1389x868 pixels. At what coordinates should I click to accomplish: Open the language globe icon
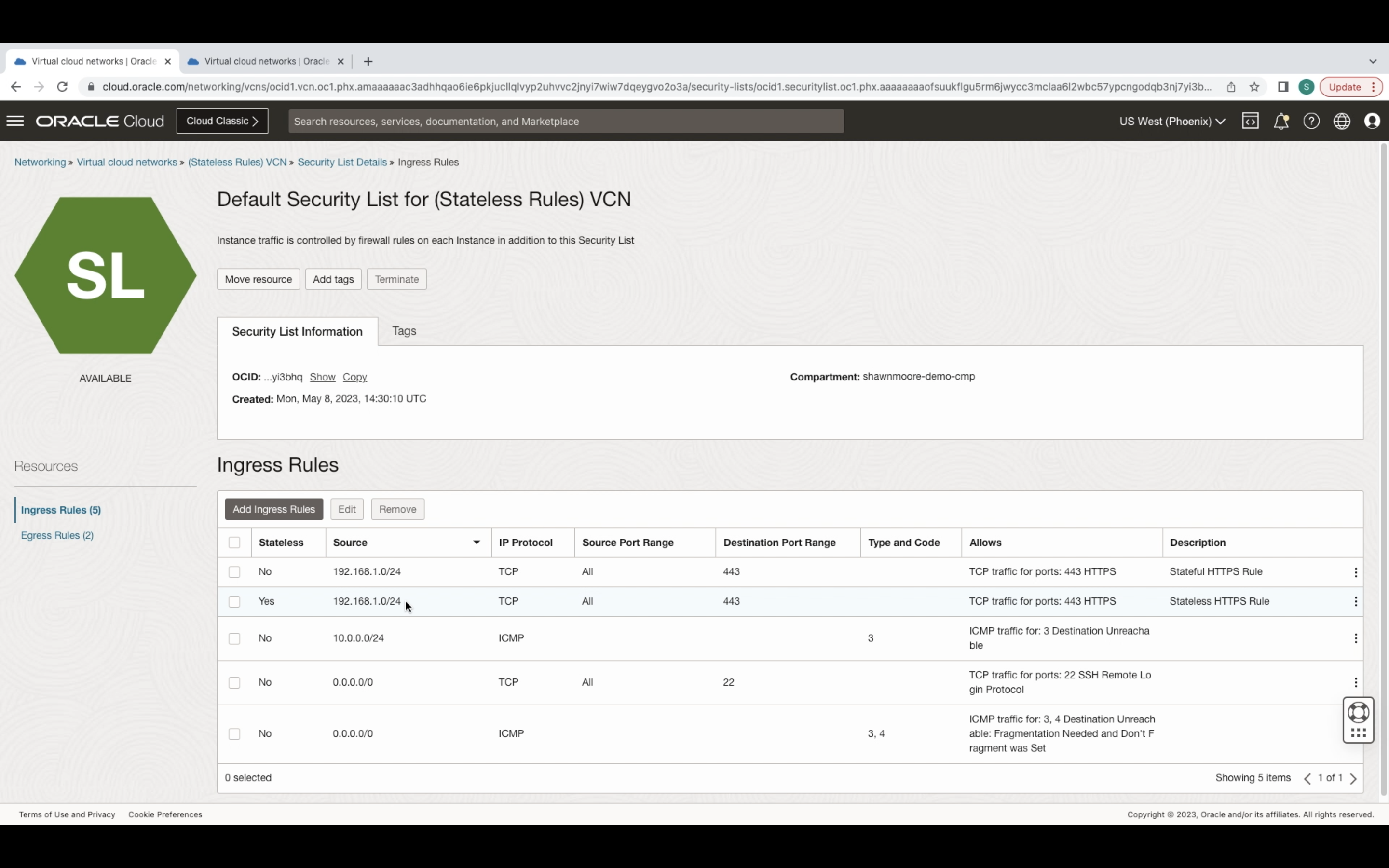point(1341,121)
